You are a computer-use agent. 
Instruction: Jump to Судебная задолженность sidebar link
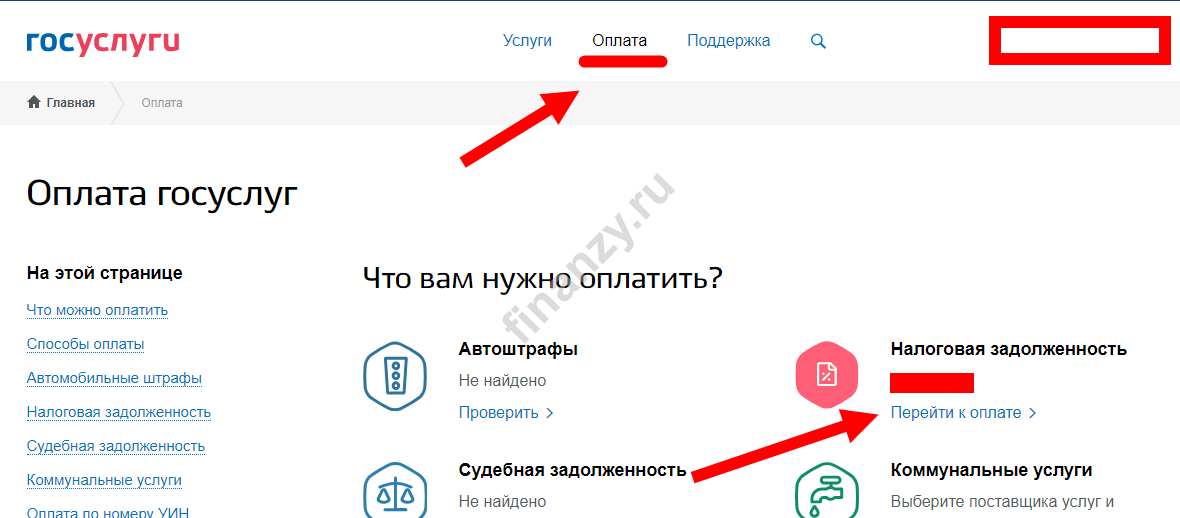(115, 446)
